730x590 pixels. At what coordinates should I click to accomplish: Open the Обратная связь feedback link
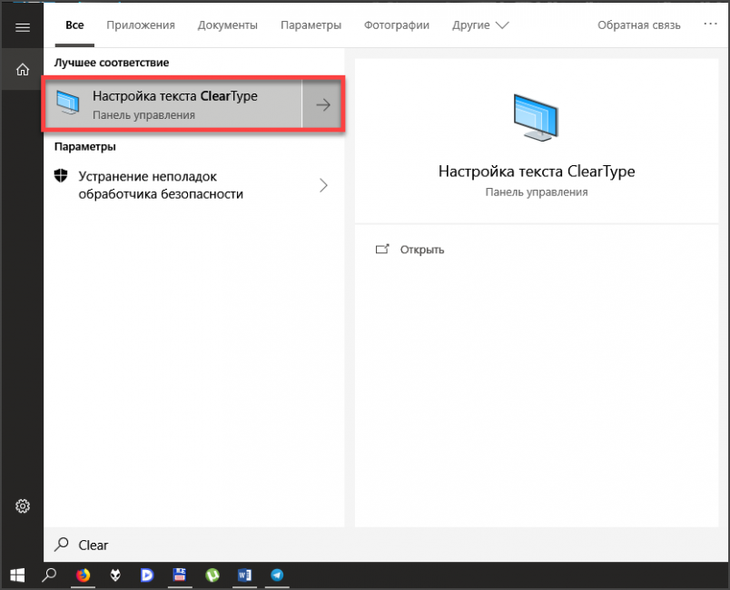[639, 25]
